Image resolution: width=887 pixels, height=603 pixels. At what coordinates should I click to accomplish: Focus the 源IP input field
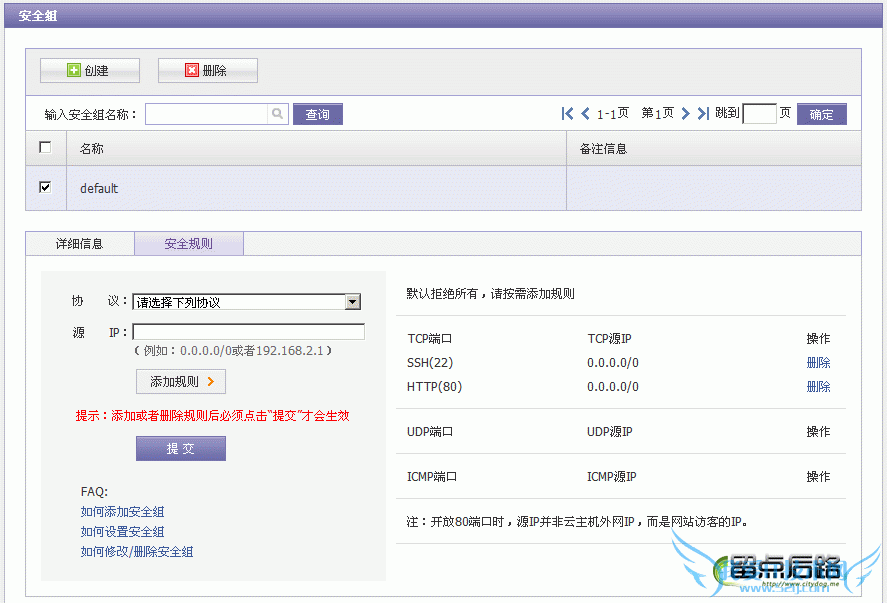coord(248,332)
